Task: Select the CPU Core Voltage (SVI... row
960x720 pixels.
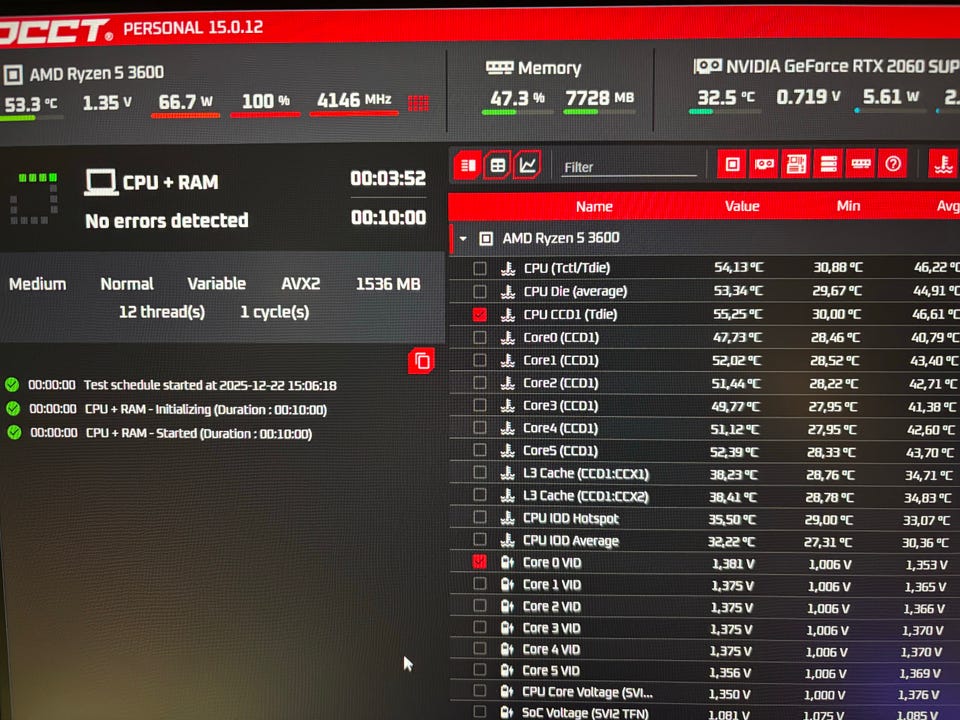Action: click(x=704, y=692)
